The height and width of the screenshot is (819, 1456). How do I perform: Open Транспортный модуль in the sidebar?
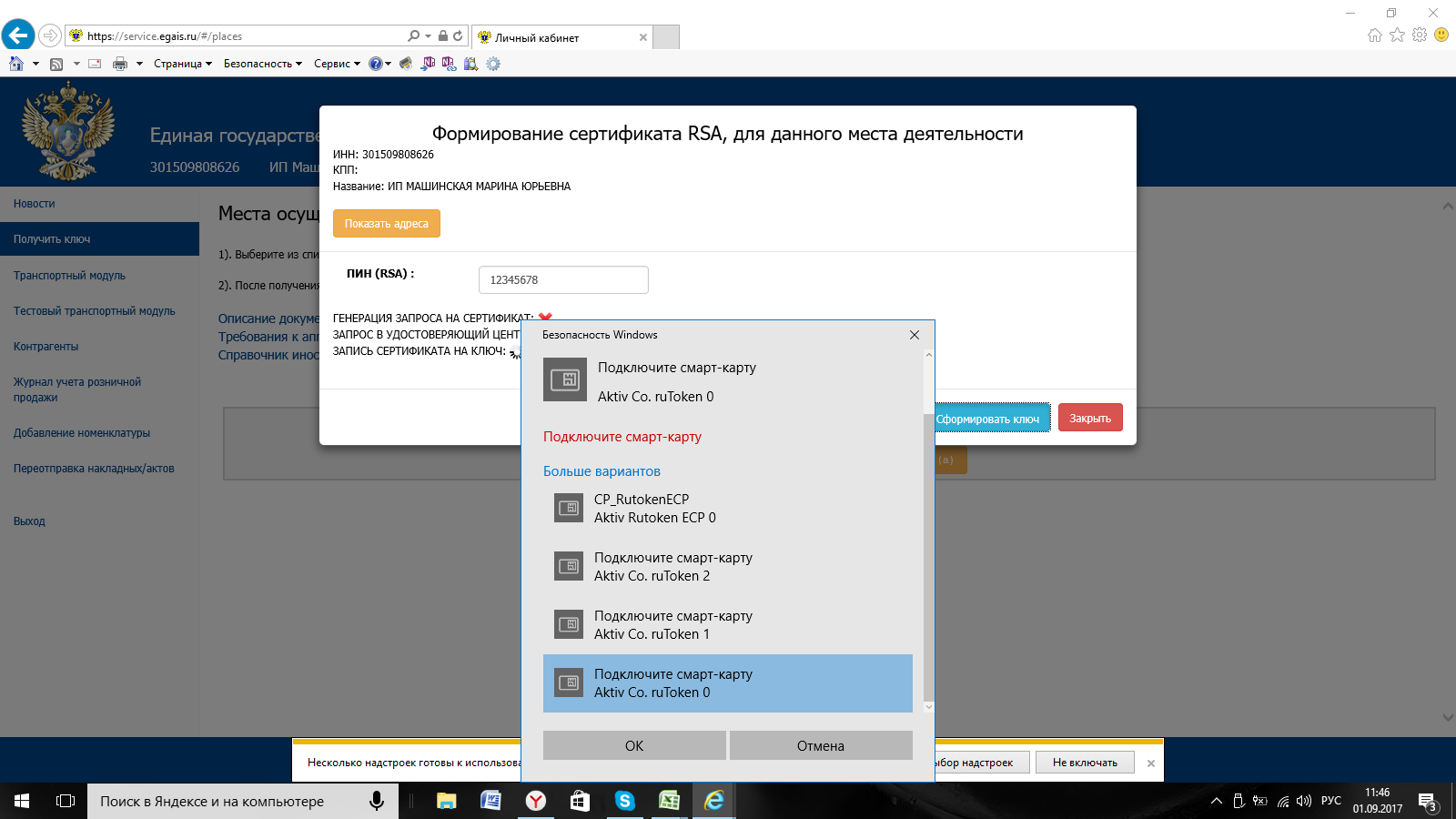point(69,276)
